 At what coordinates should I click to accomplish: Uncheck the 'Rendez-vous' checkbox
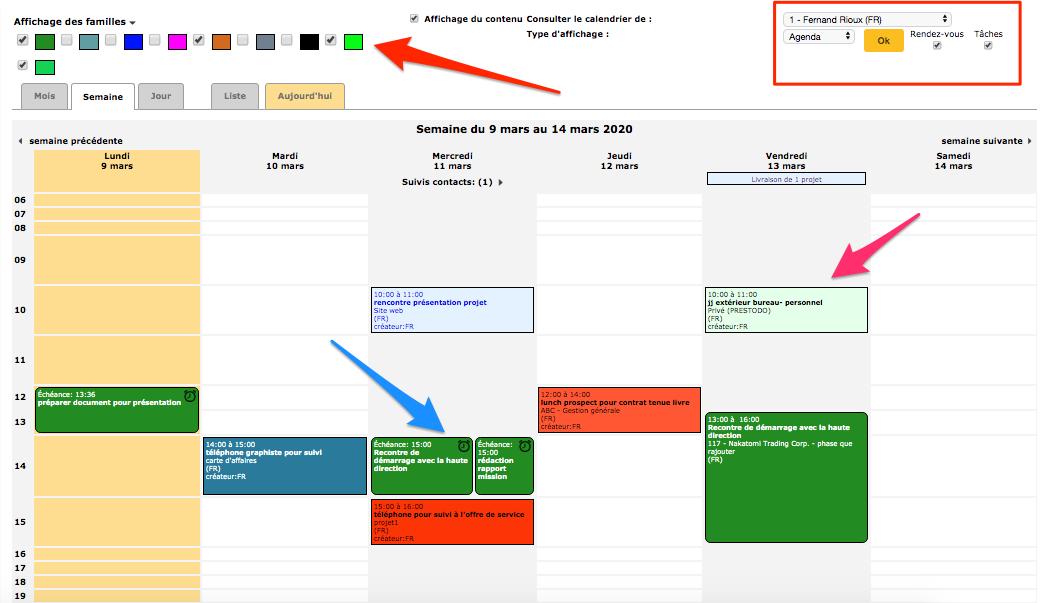point(936,46)
